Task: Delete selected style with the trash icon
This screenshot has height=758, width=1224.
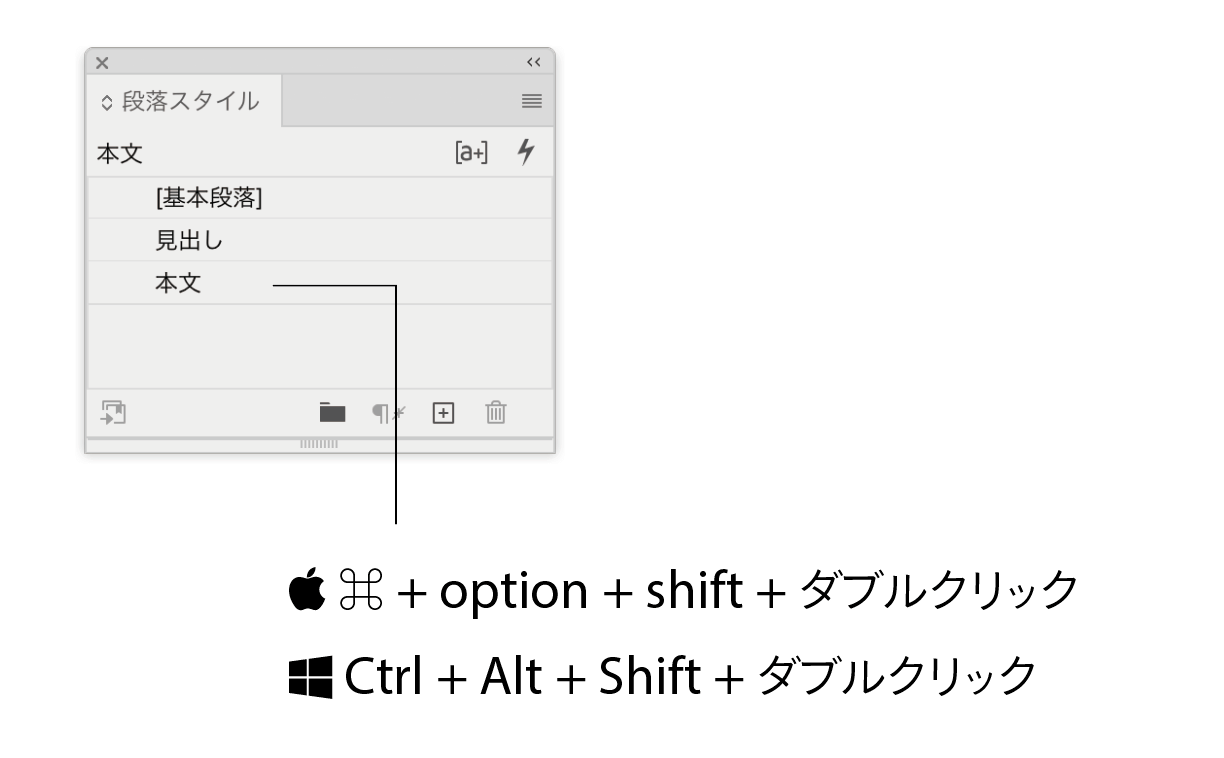Action: click(x=496, y=412)
